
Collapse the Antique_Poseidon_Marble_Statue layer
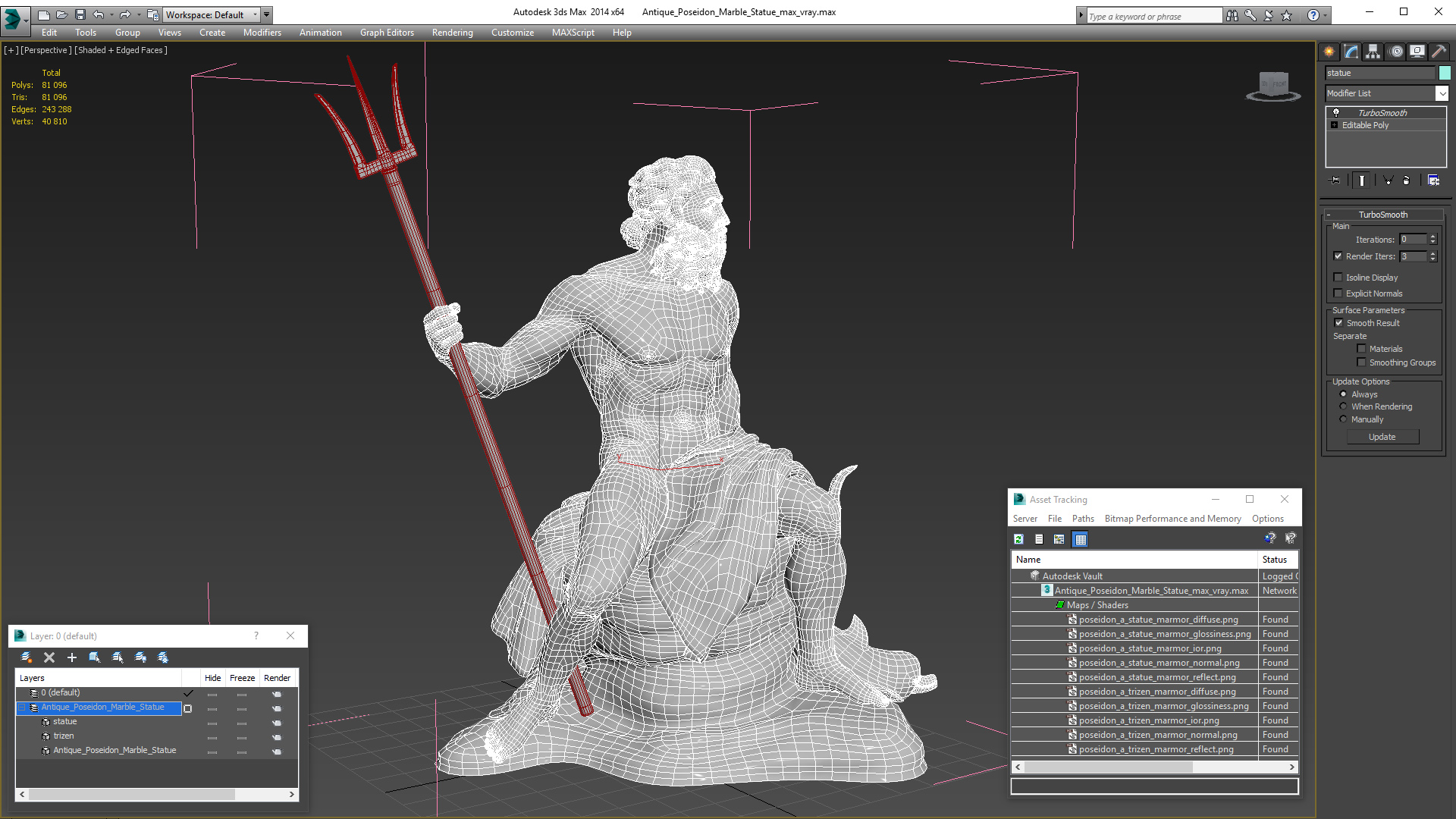[22, 708]
